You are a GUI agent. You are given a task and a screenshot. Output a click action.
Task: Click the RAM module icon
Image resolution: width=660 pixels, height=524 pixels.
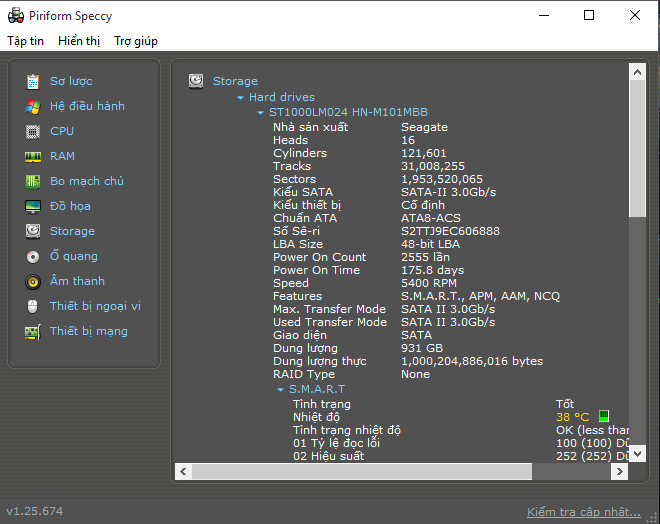33,156
